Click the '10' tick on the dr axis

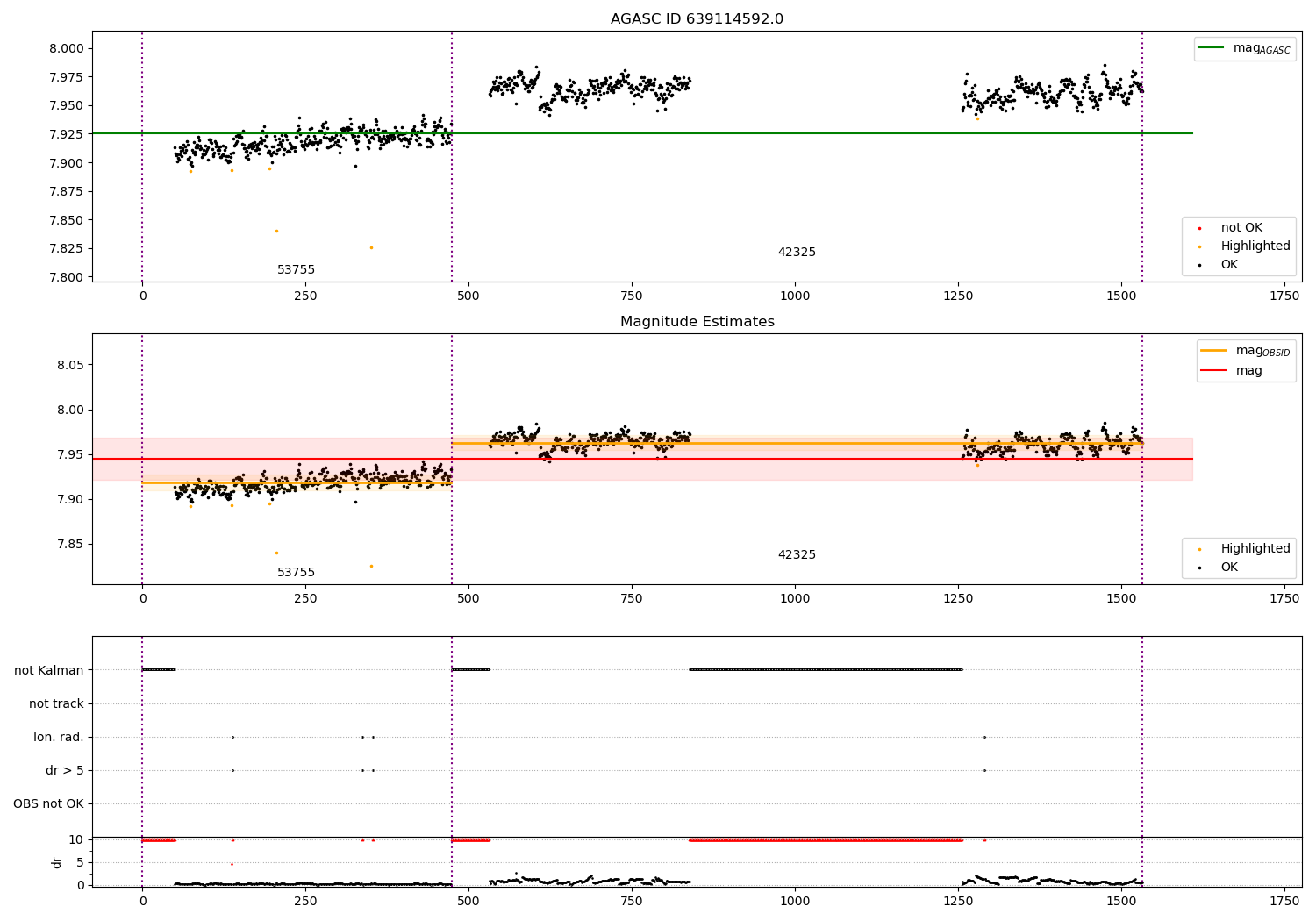[x=76, y=839]
